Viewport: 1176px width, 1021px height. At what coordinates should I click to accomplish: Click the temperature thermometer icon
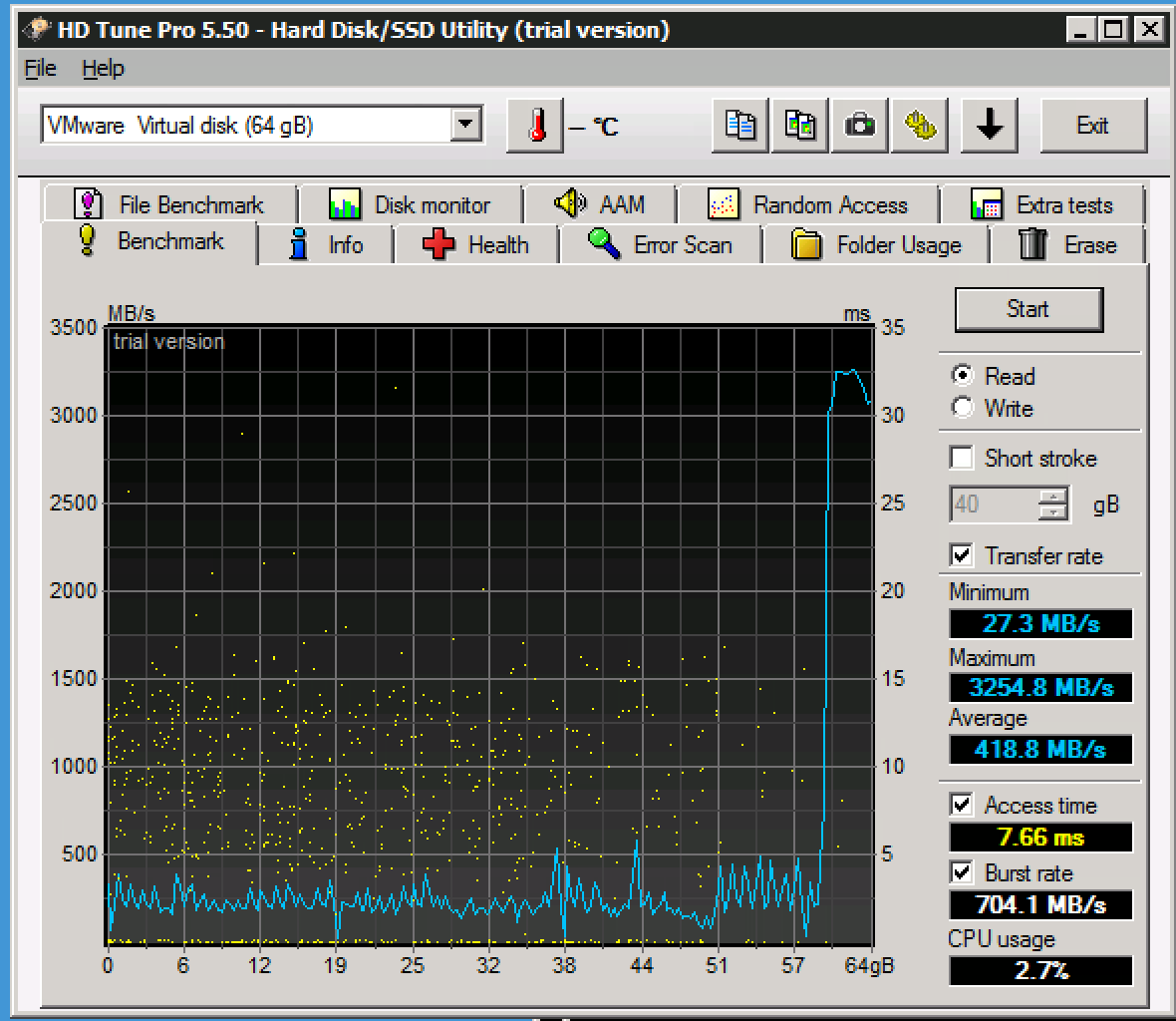point(535,126)
